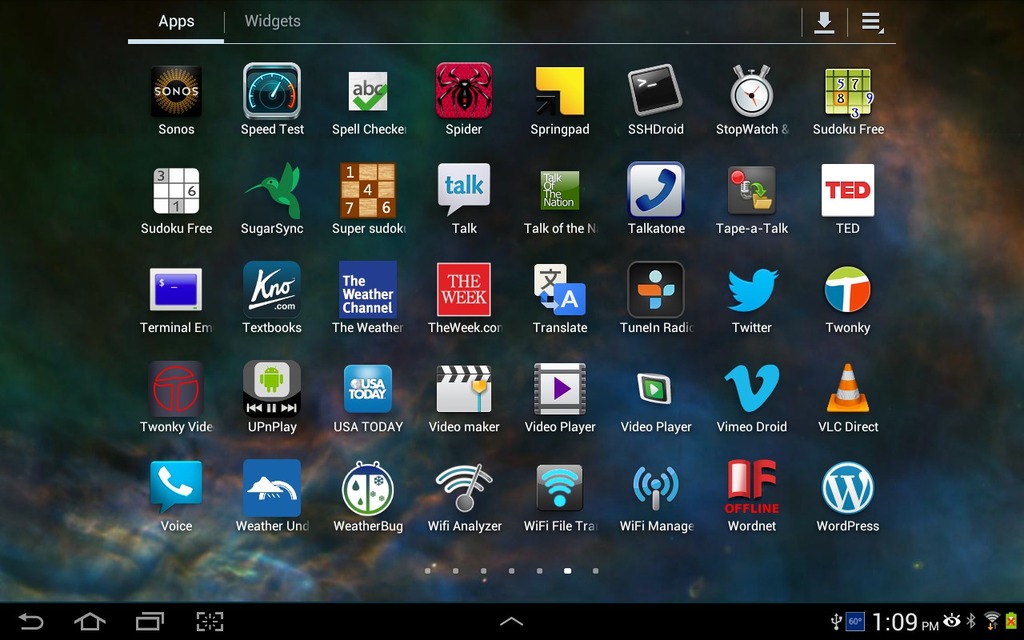The image size is (1024, 640).
Task: Tap the Home navigation button
Action: pos(90,621)
